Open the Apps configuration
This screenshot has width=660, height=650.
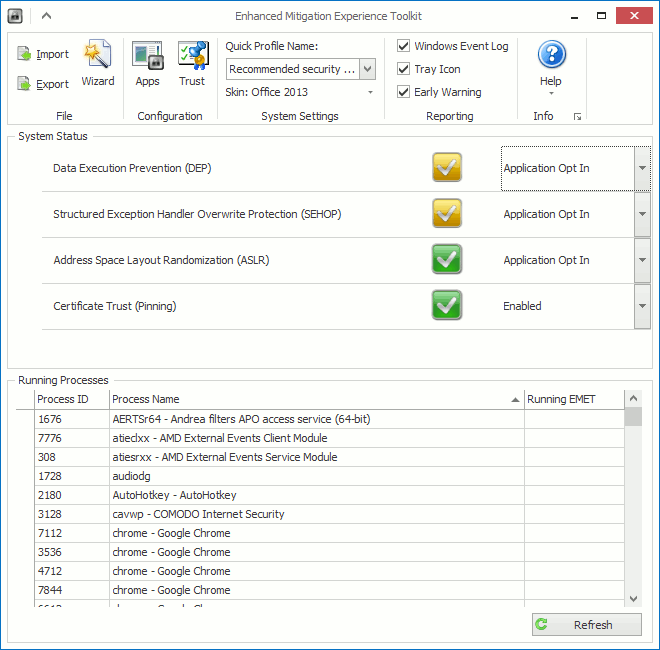147,63
